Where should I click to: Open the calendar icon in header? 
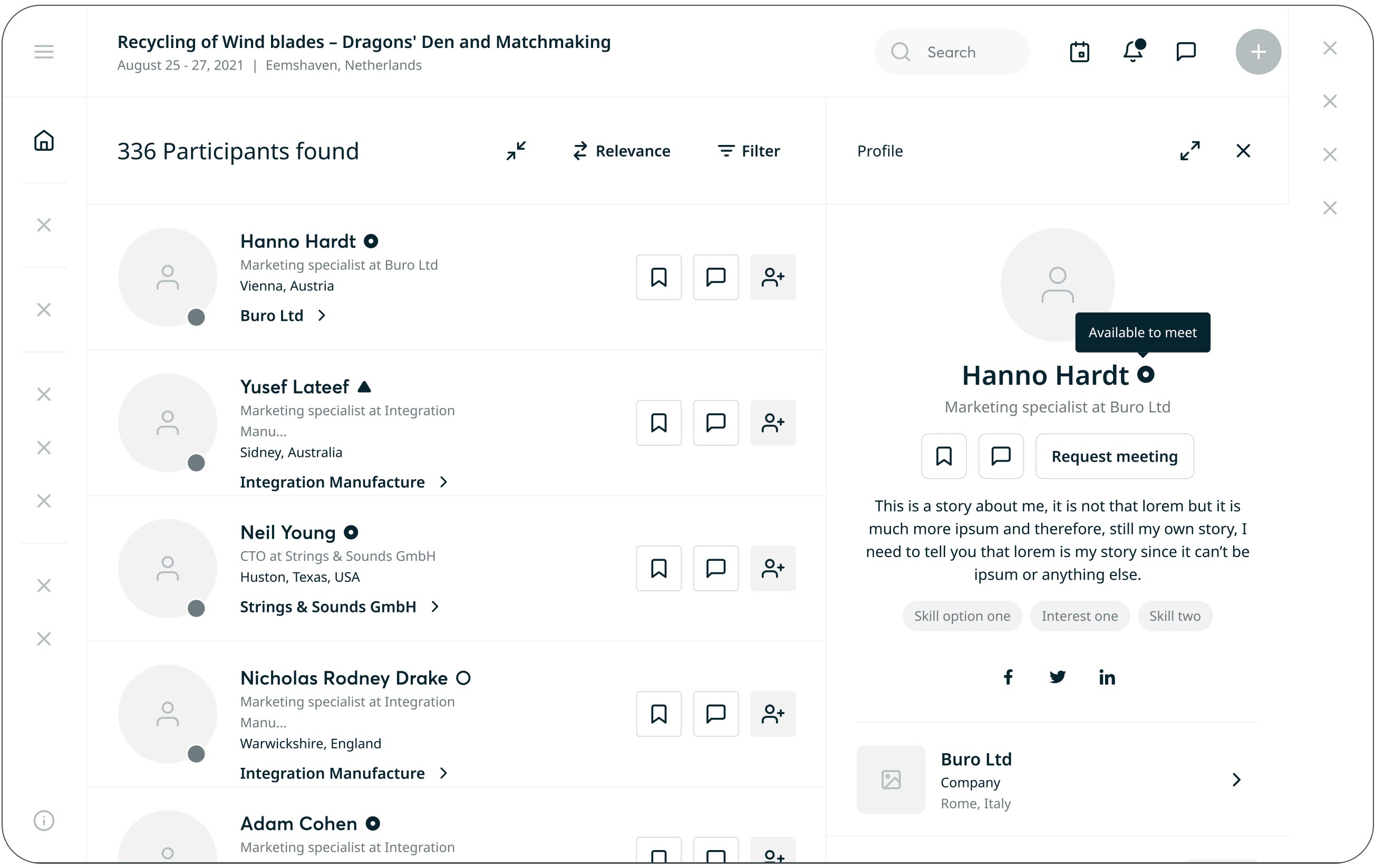point(1079,52)
